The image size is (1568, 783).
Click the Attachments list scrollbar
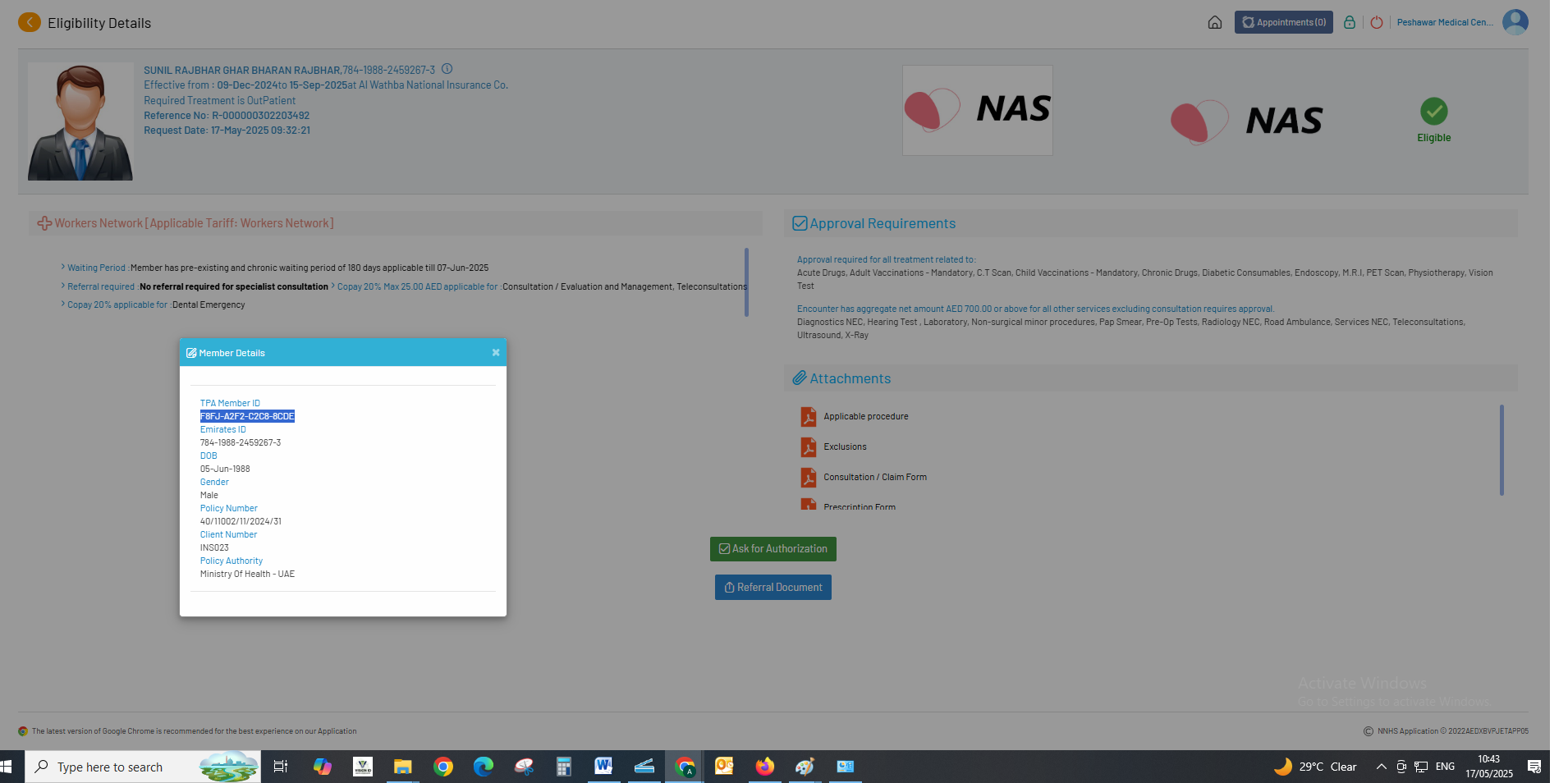[1502, 450]
